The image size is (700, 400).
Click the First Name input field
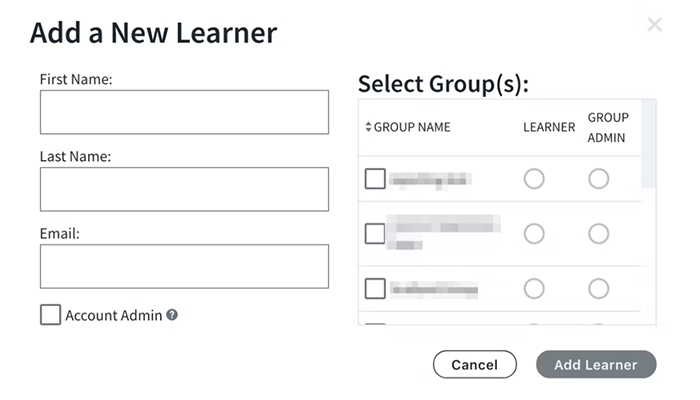[184, 112]
